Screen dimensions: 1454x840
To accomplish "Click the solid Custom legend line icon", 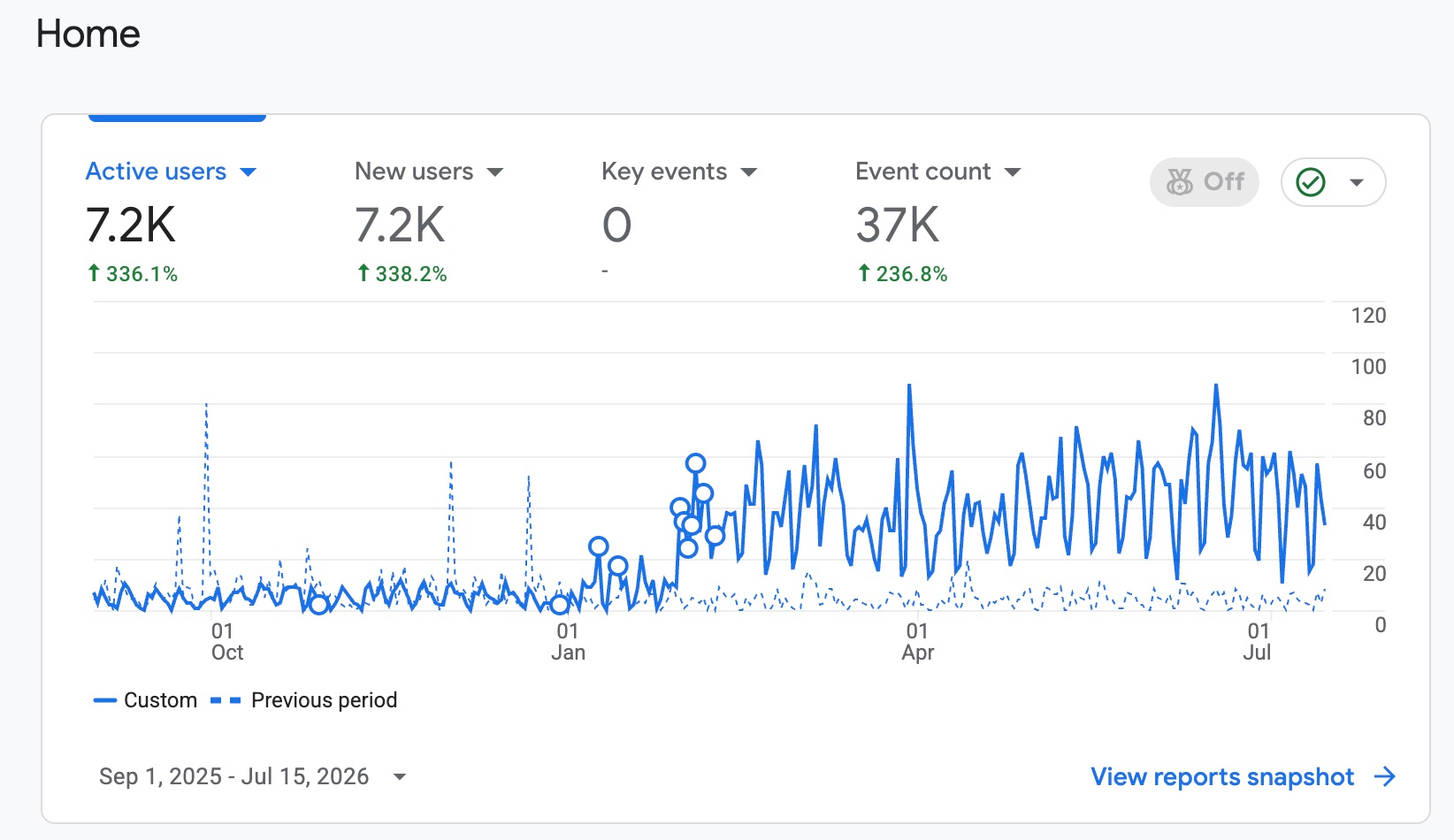I will click(x=105, y=700).
